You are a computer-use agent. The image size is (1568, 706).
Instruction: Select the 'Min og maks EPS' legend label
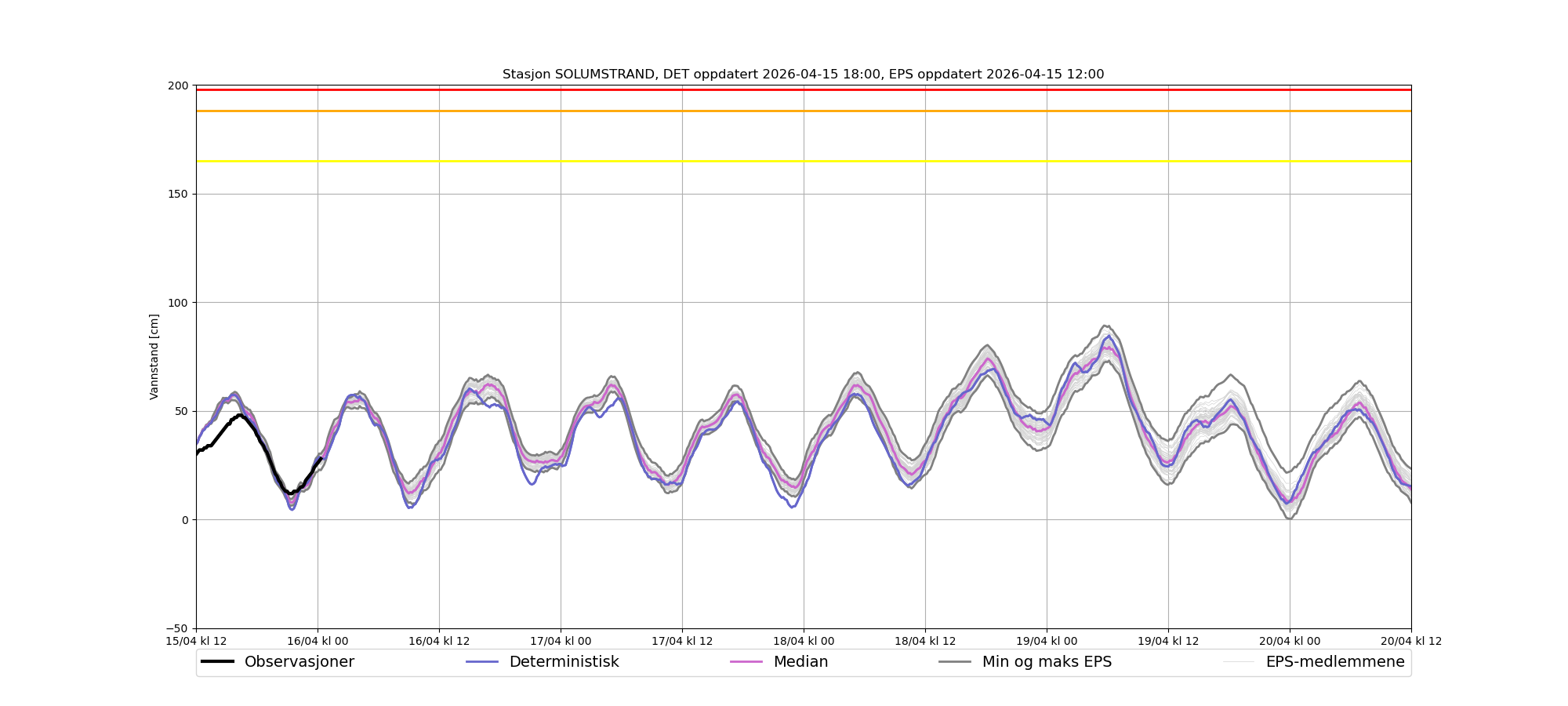click(1047, 662)
